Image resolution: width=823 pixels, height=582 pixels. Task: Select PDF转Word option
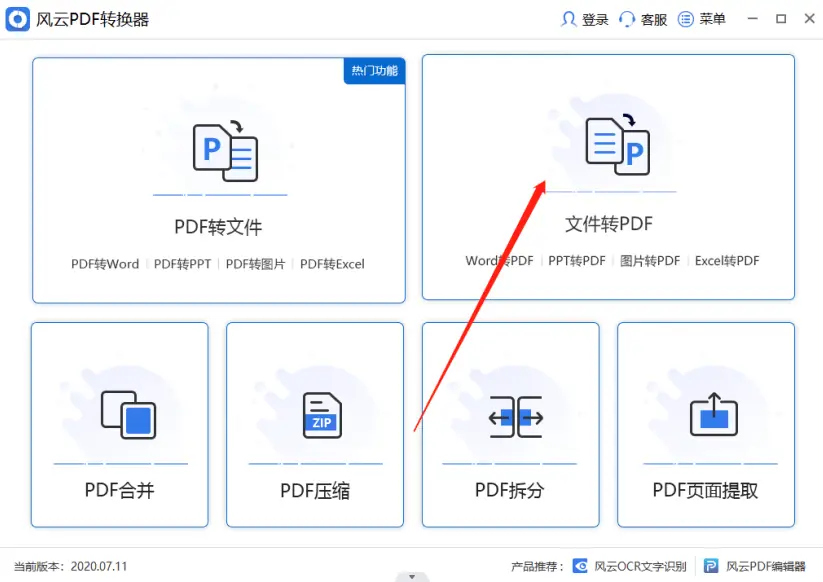[105, 264]
